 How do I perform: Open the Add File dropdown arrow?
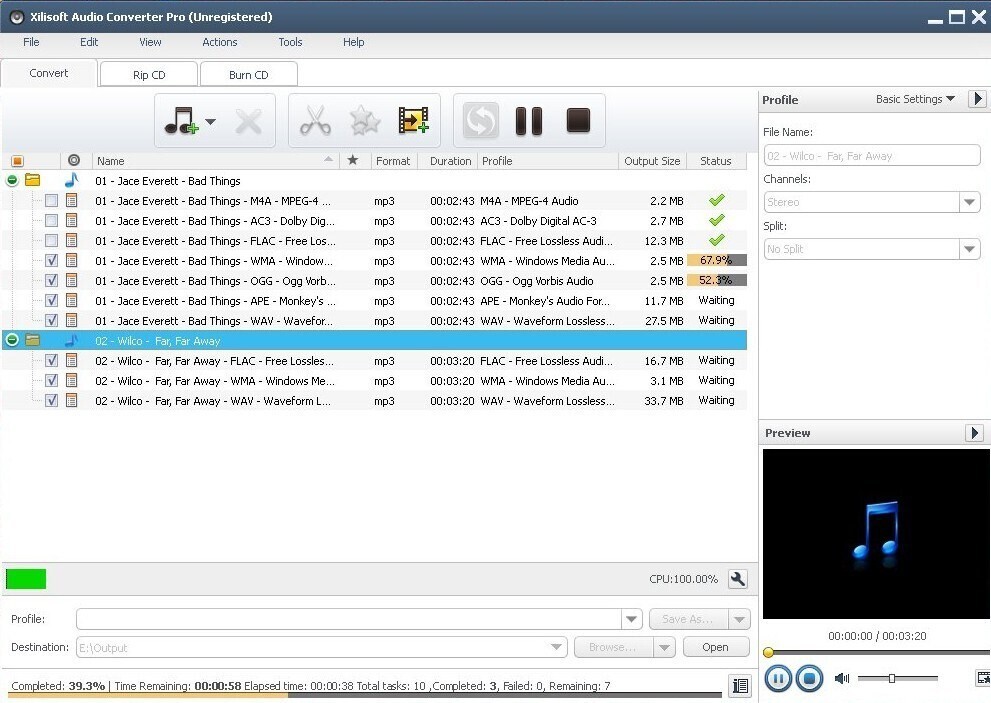tap(210, 121)
